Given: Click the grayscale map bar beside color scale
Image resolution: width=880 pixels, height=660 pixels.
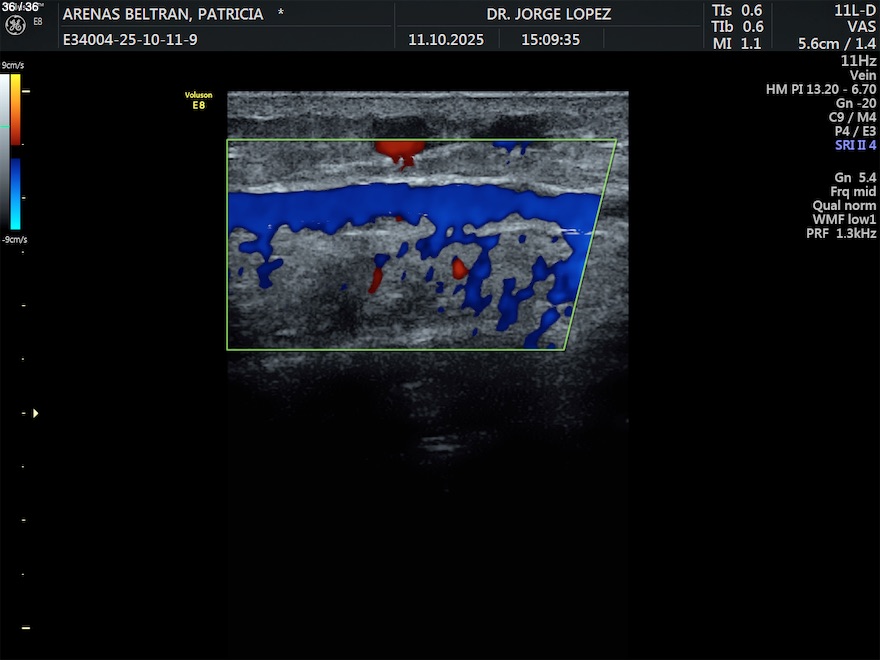Looking at the screenshot, I should [x=4, y=152].
